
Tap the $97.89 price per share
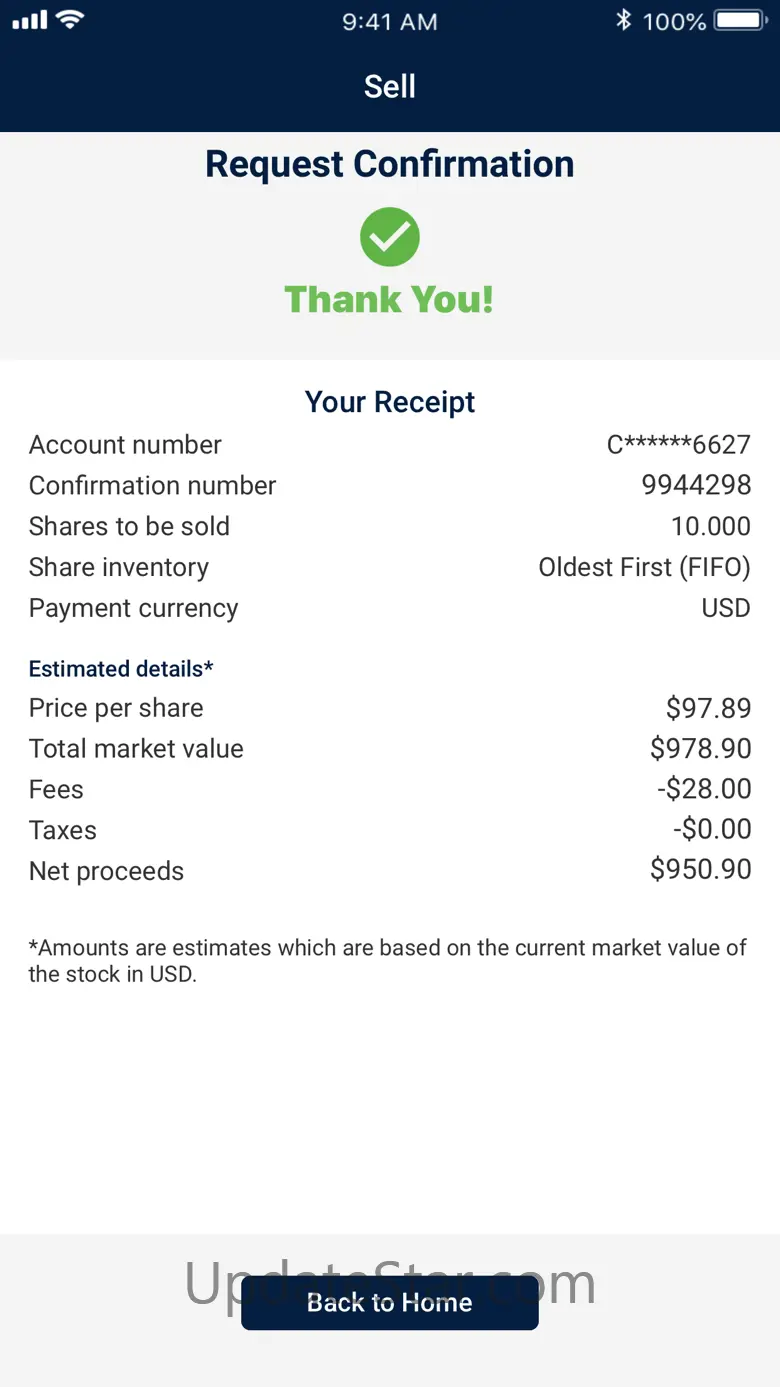(708, 708)
